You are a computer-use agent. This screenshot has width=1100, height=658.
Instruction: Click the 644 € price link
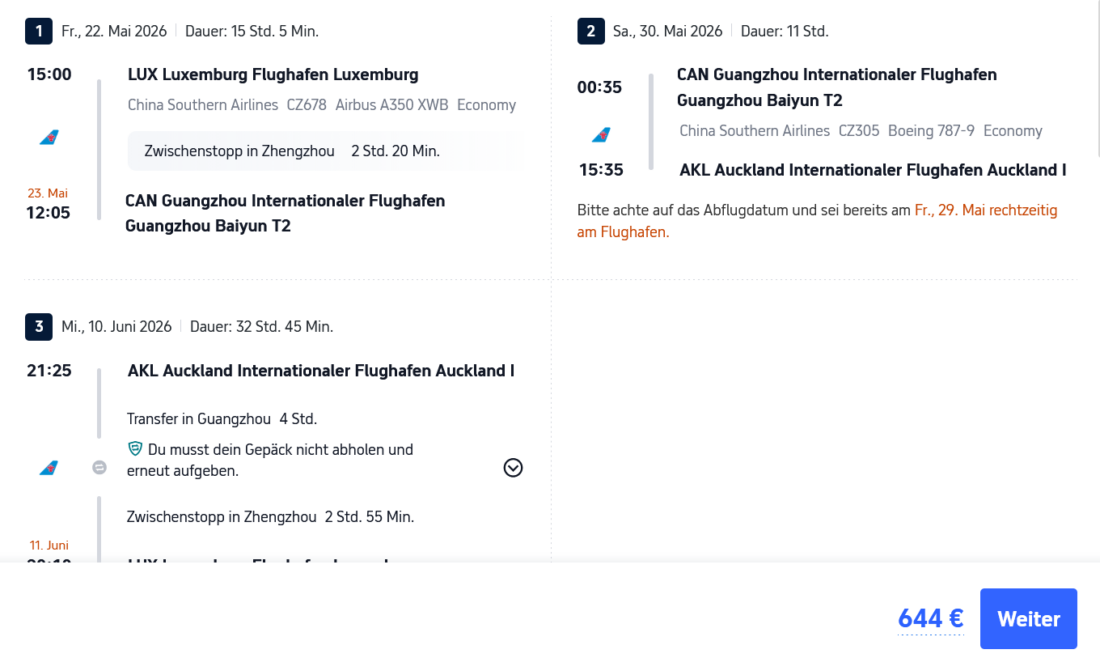point(930,619)
